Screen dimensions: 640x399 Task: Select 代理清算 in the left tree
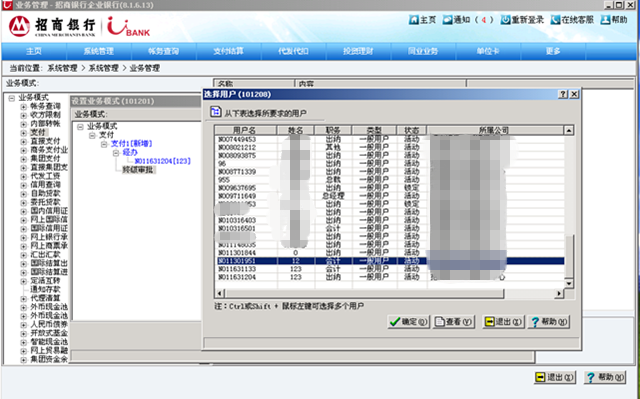(45, 298)
